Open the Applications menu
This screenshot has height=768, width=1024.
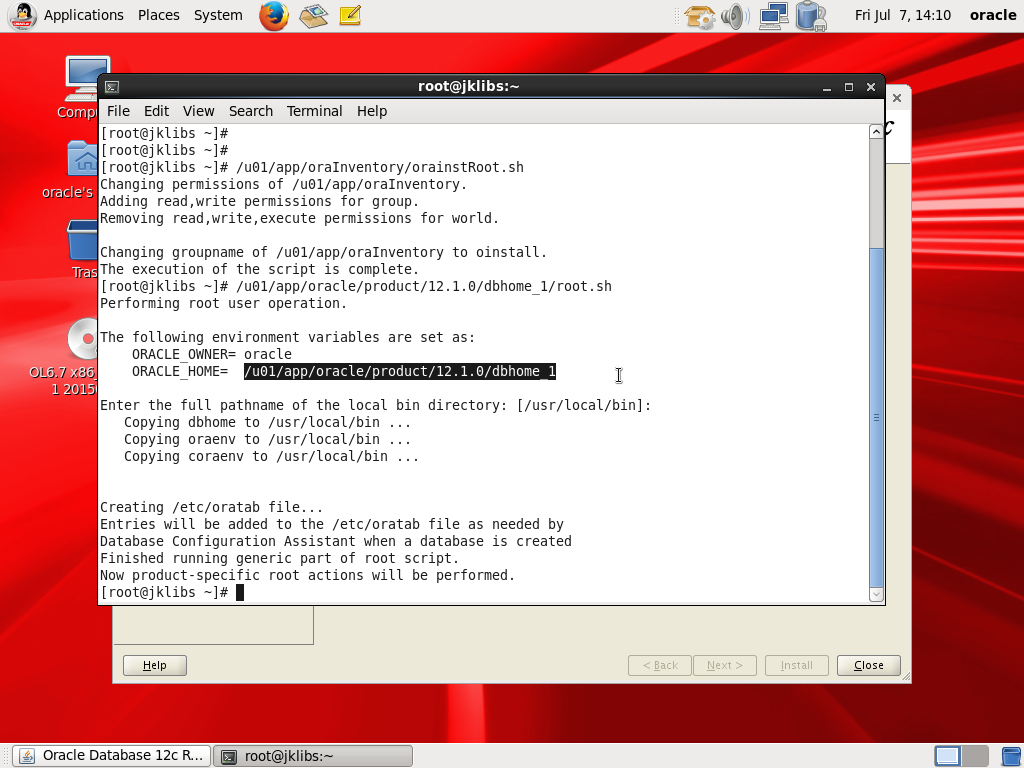[84, 15]
